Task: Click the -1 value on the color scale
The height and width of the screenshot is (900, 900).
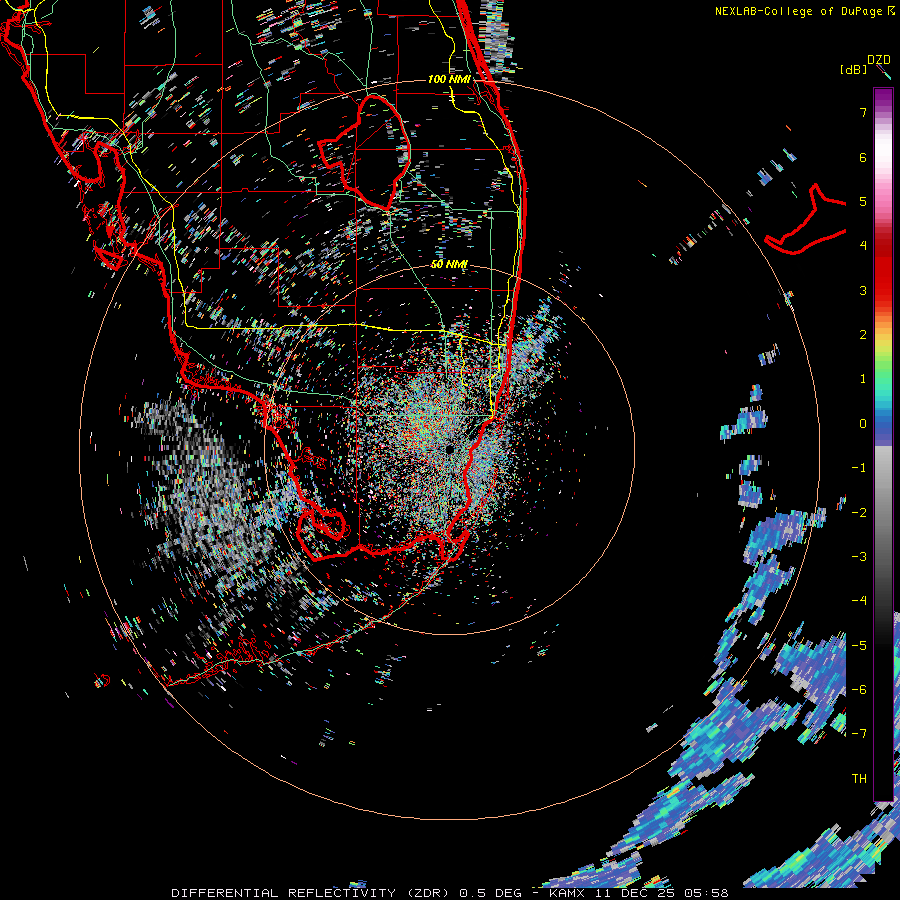Action: pos(859,468)
